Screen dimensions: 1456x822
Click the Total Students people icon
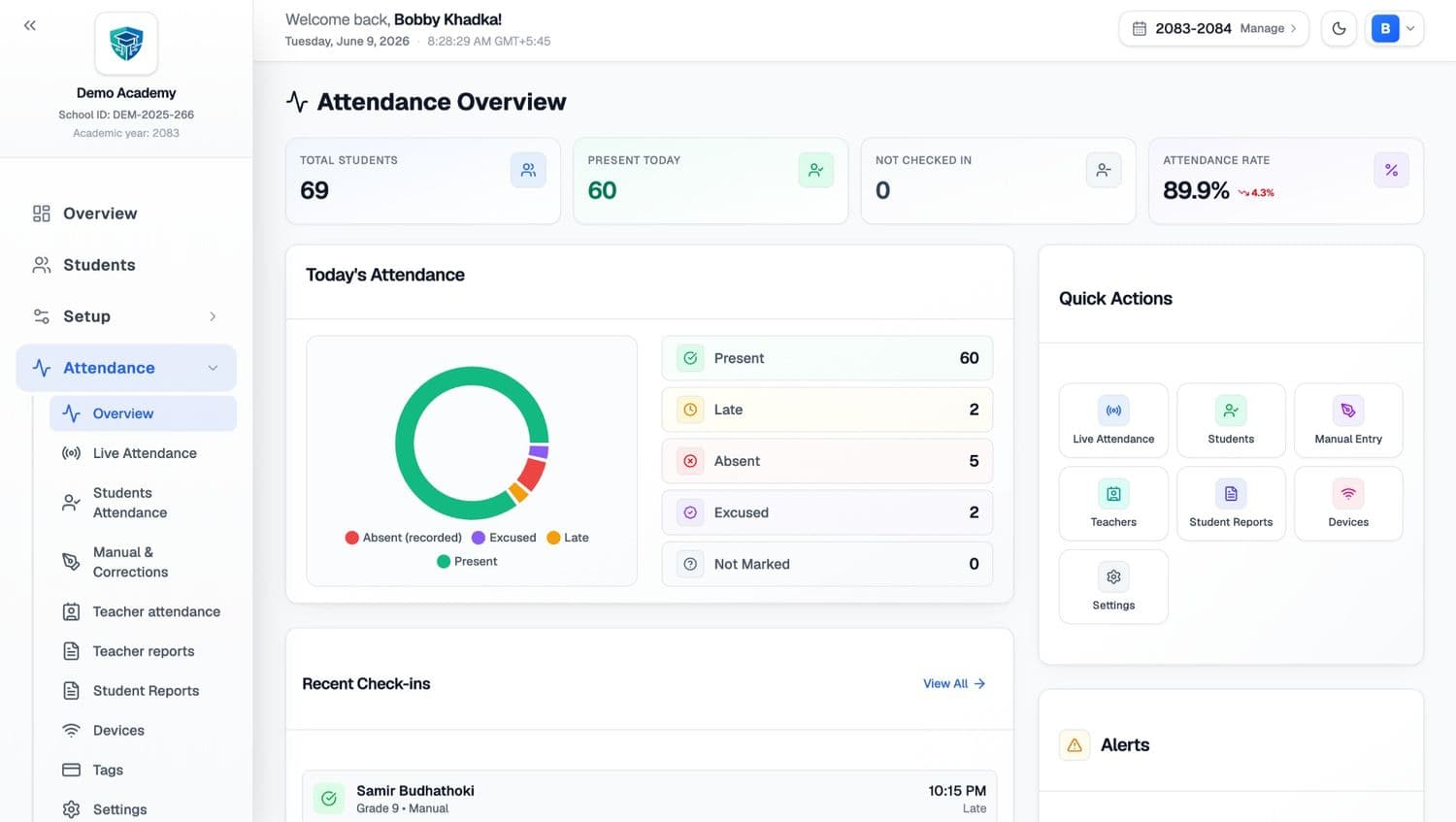[528, 170]
